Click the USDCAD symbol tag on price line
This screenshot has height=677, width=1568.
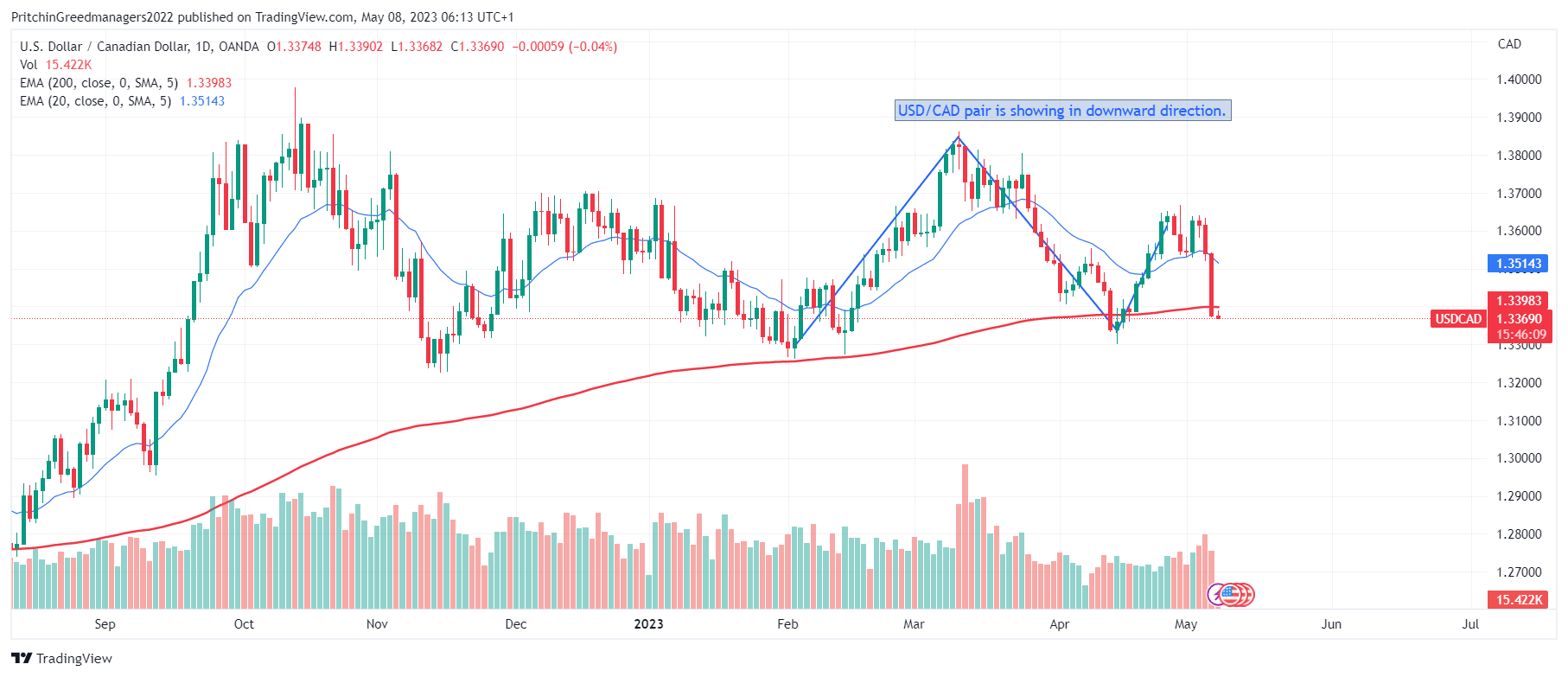click(x=1458, y=319)
